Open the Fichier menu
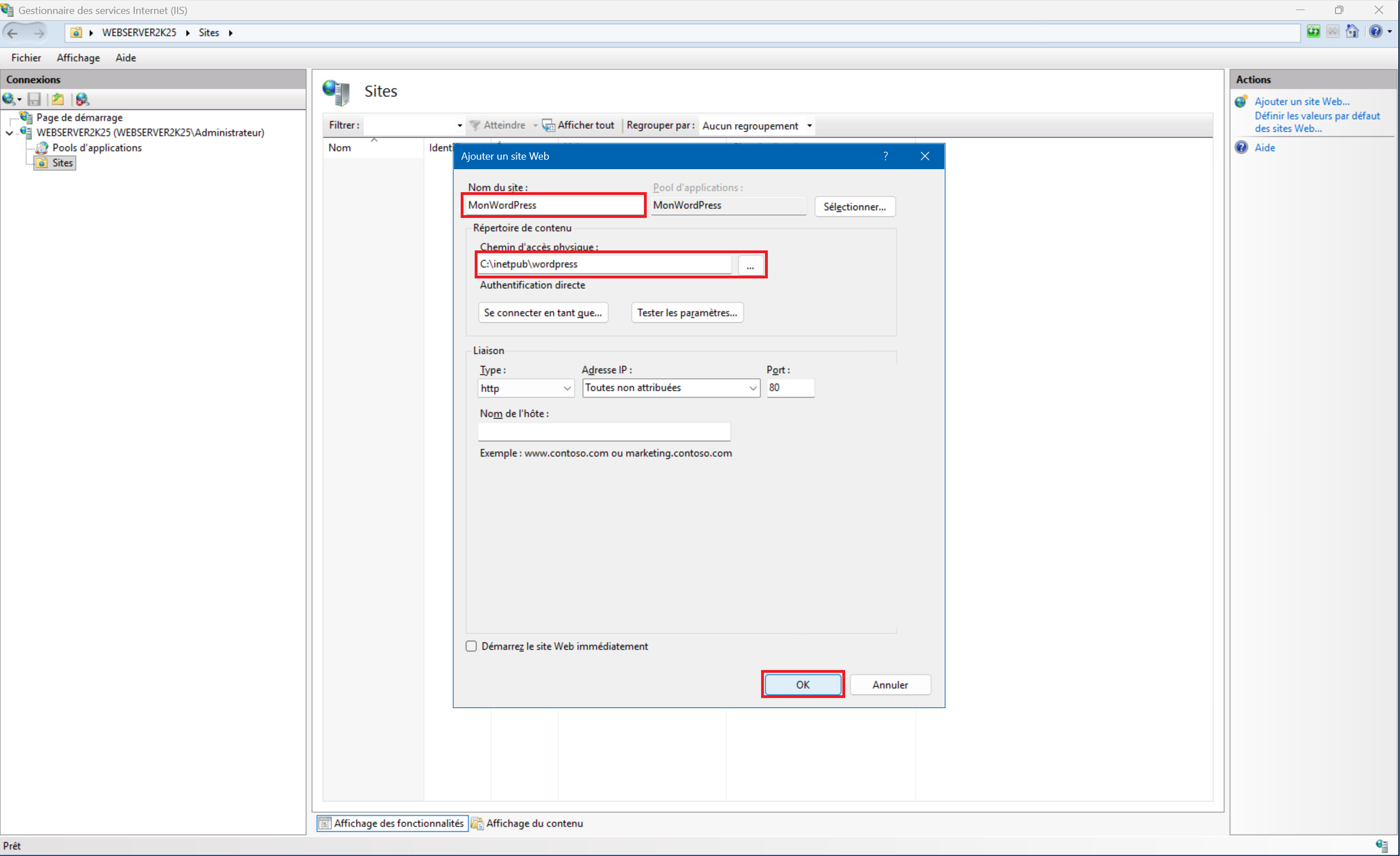The height and width of the screenshot is (856, 1400). 26,57
